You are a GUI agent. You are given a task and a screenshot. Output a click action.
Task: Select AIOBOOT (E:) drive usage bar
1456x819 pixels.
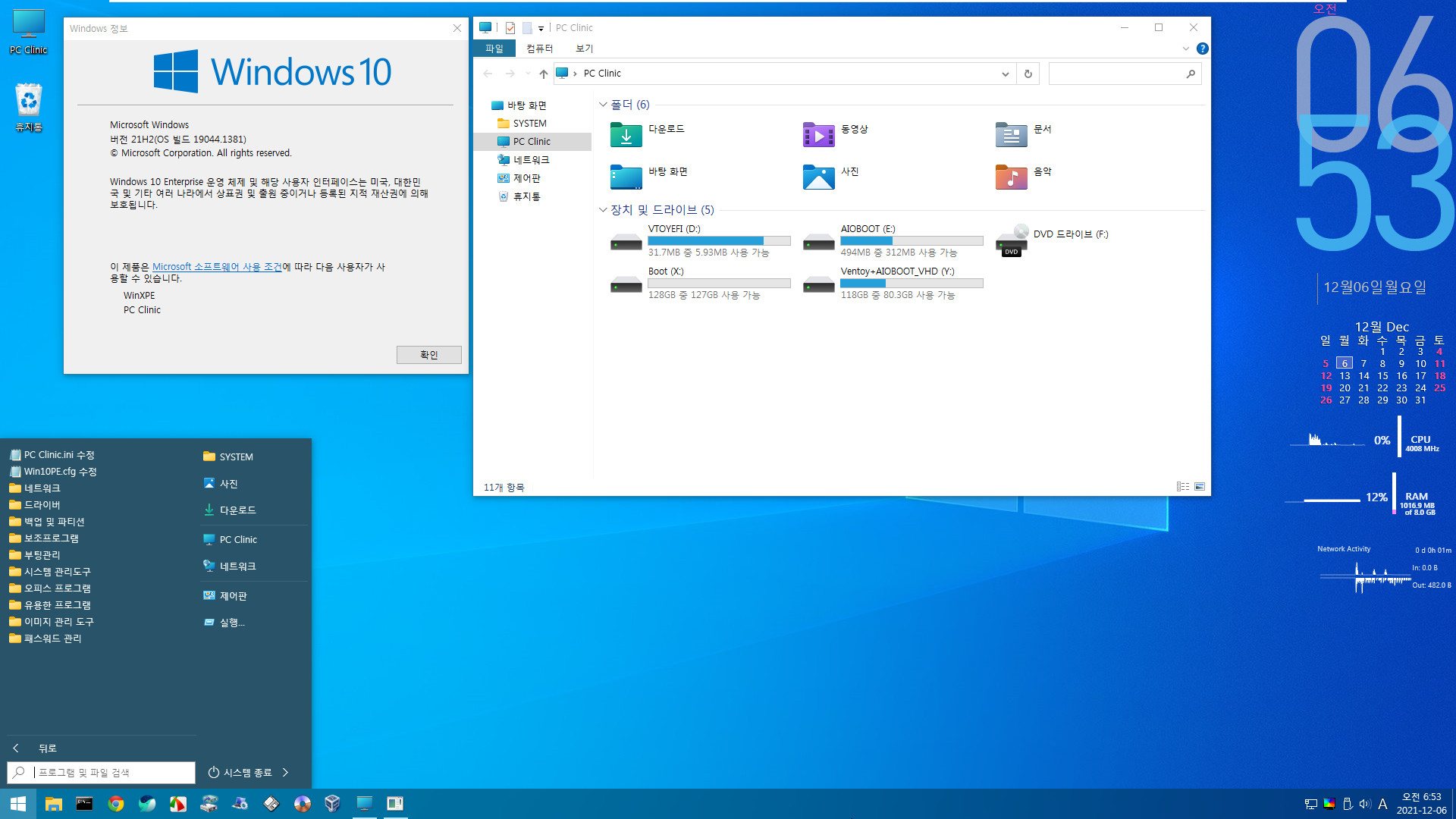pos(912,240)
